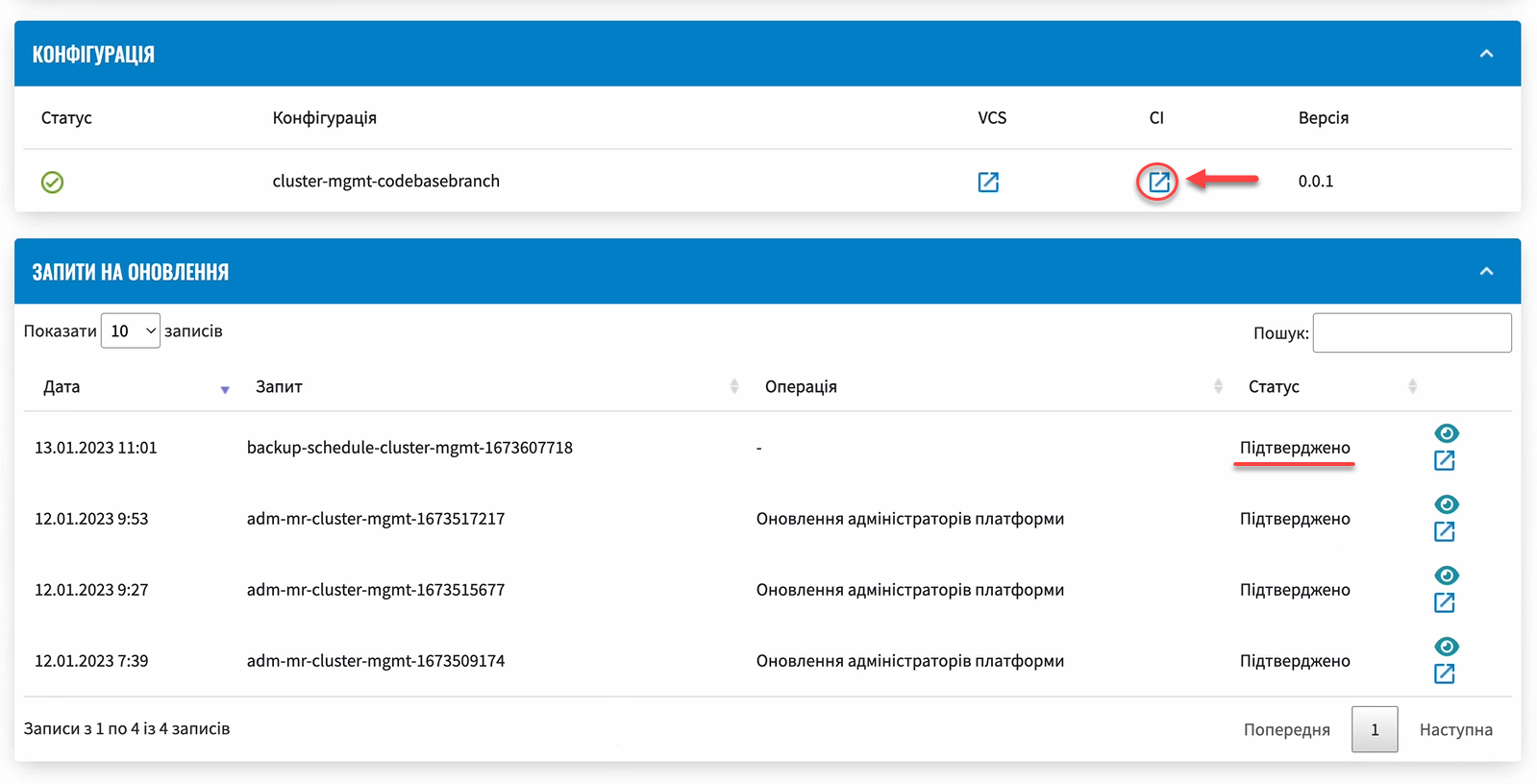Open external link for adm-mr-cluster-mgmt-1673509174
Screen dimensions: 1537x784
point(1445,674)
